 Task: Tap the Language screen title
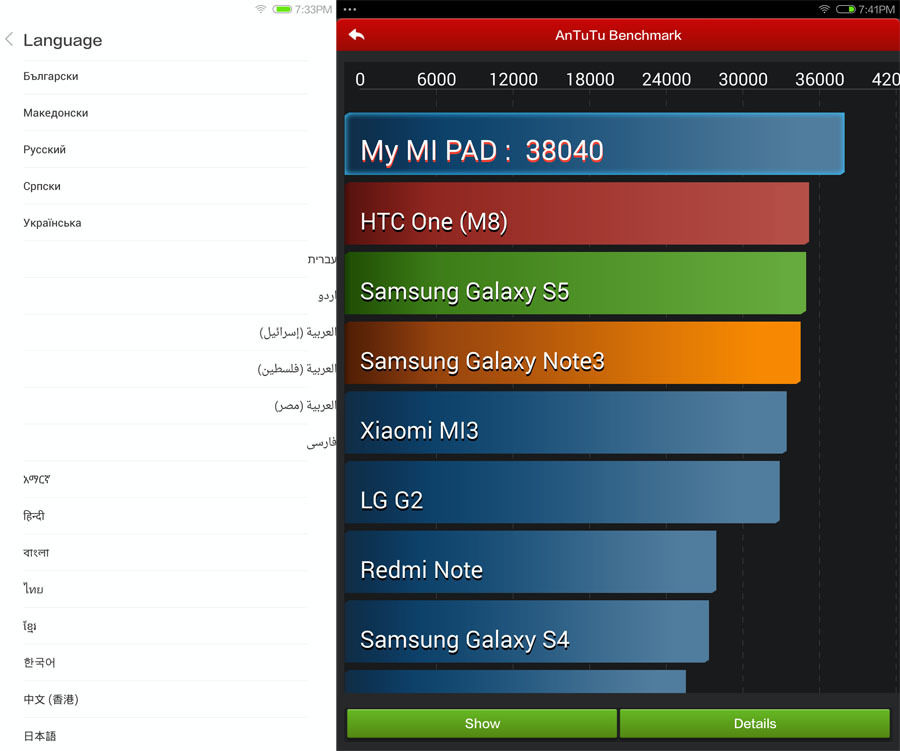(63, 40)
